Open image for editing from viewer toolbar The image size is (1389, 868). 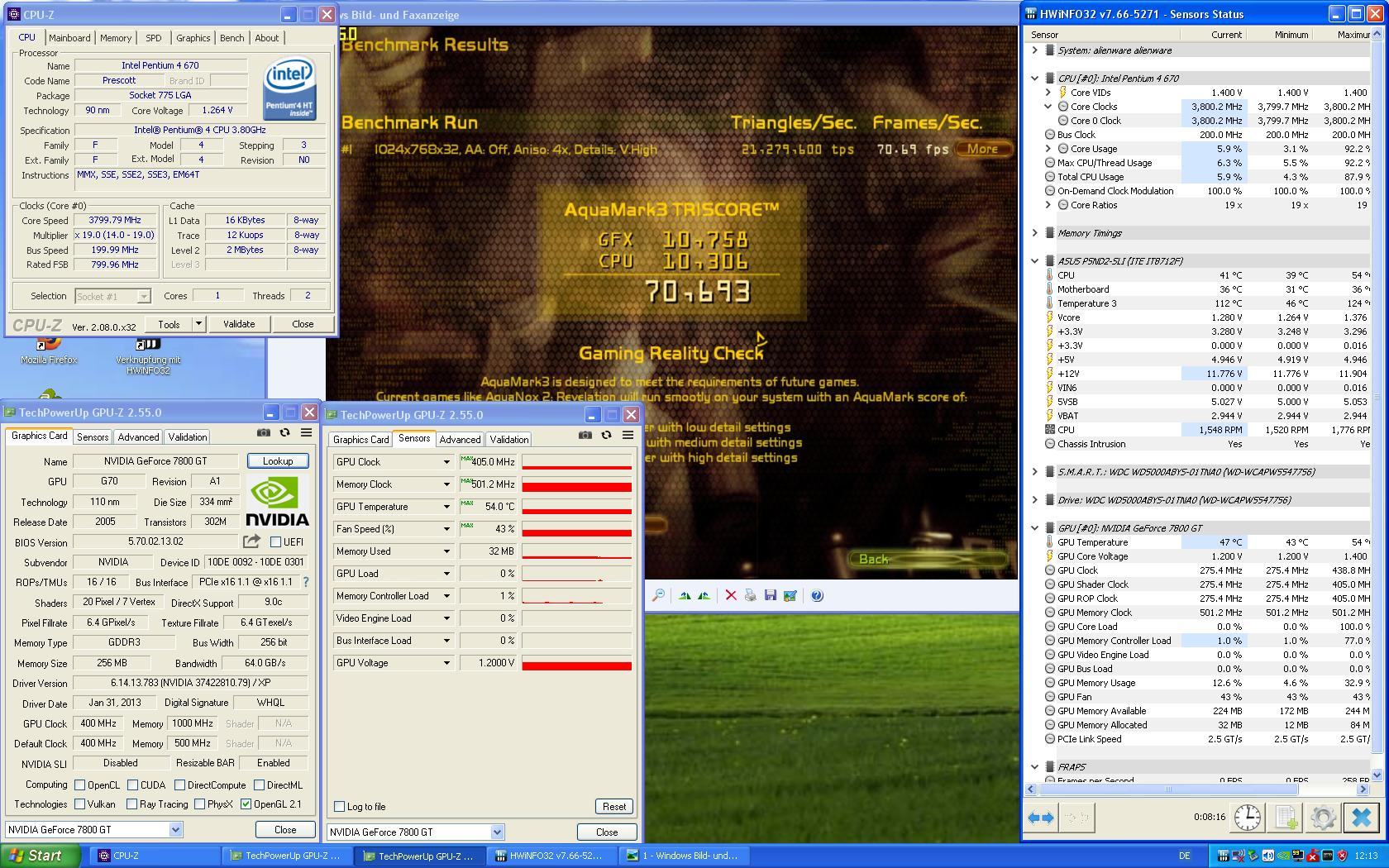tap(790, 595)
